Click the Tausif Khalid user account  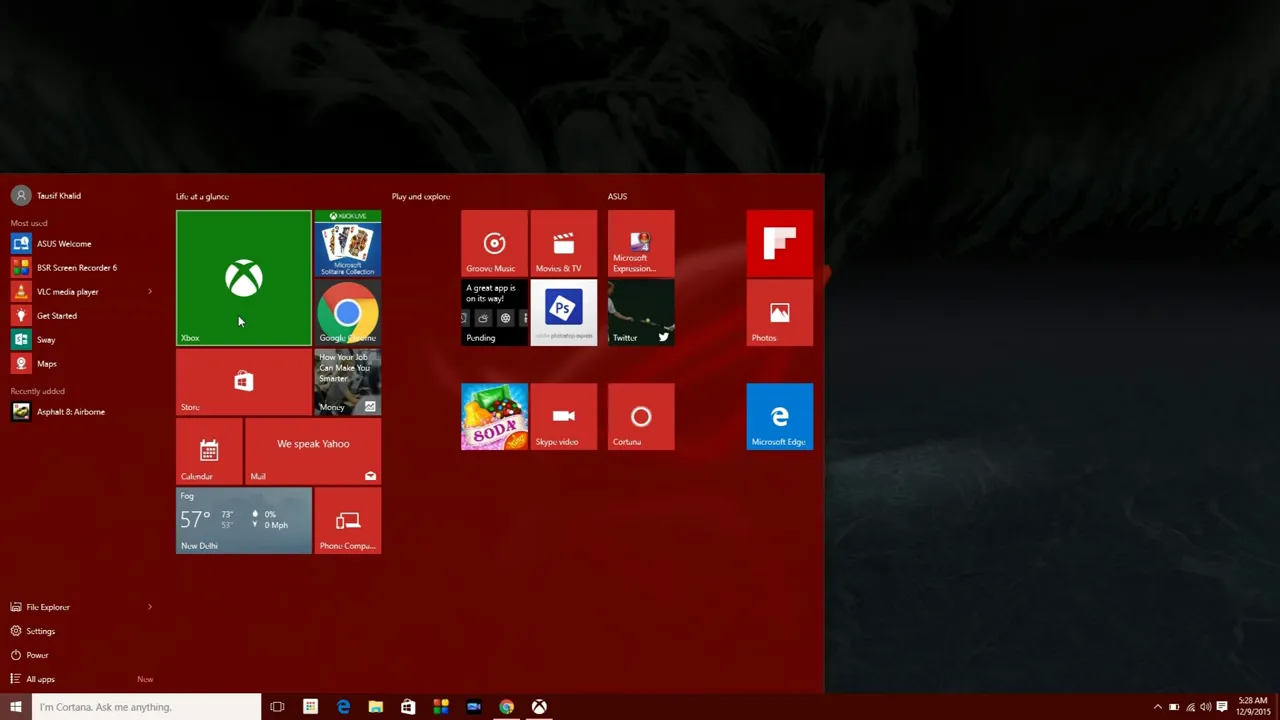tap(47, 196)
